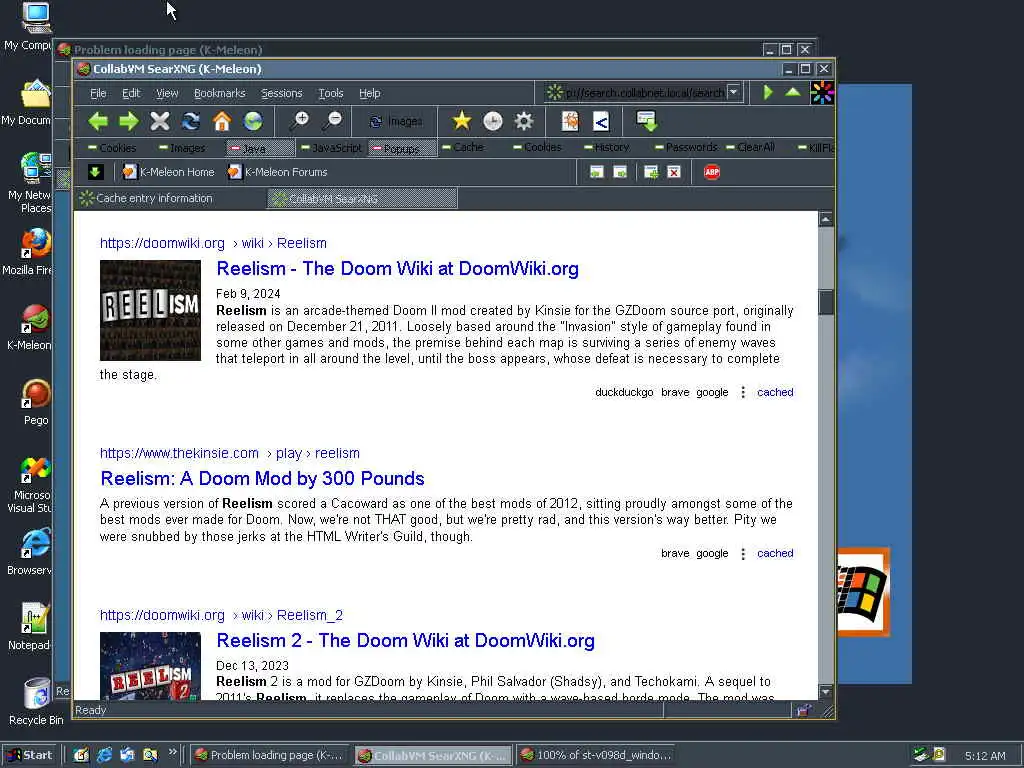Open preferences via the gear icon
Image resolution: width=1024 pixels, height=768 pixels.
point(524,121)
